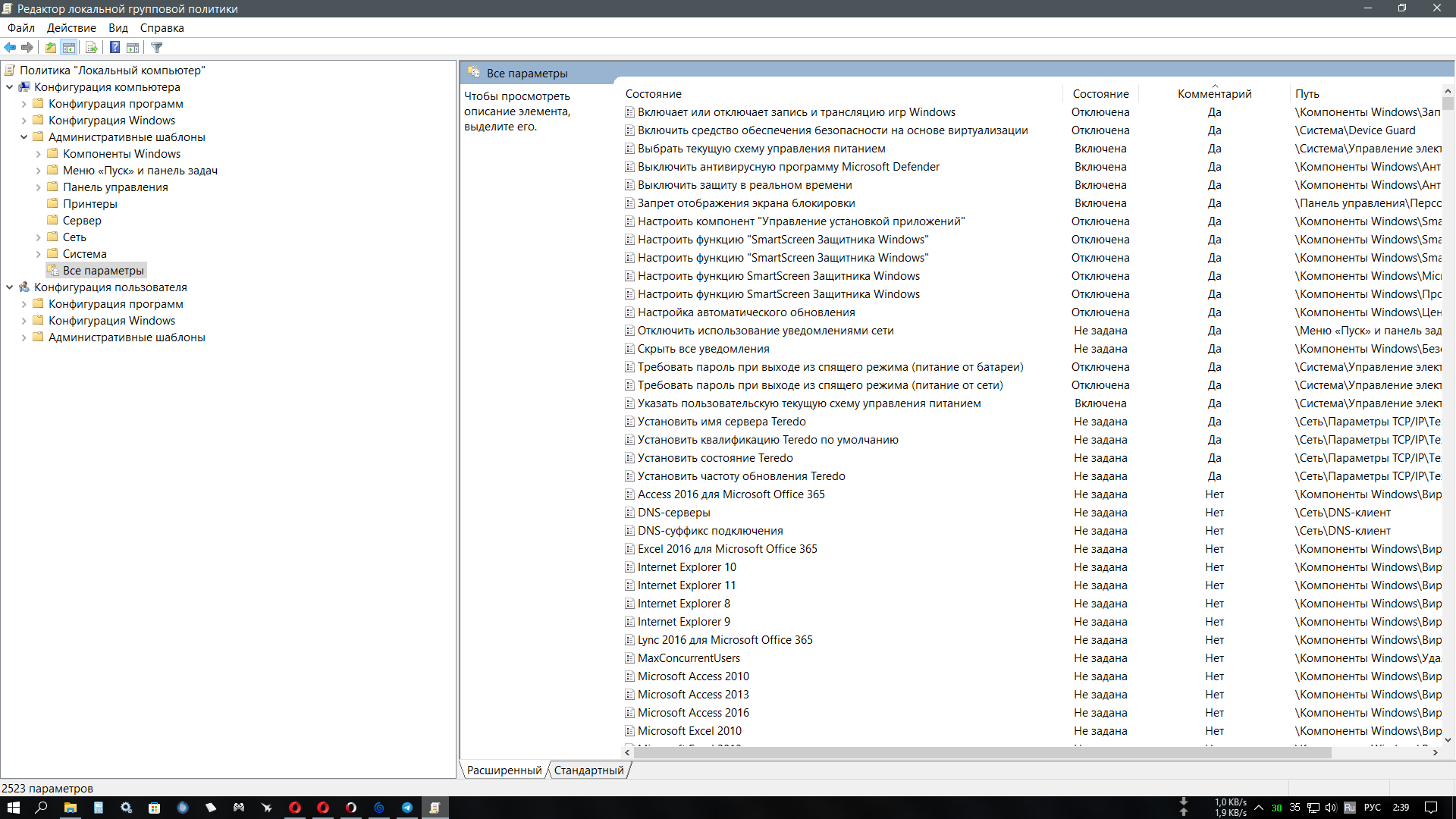Click the vertical scrollbar down arrow
Screen dimensions: 1456x819
(x=1448, y=739)
